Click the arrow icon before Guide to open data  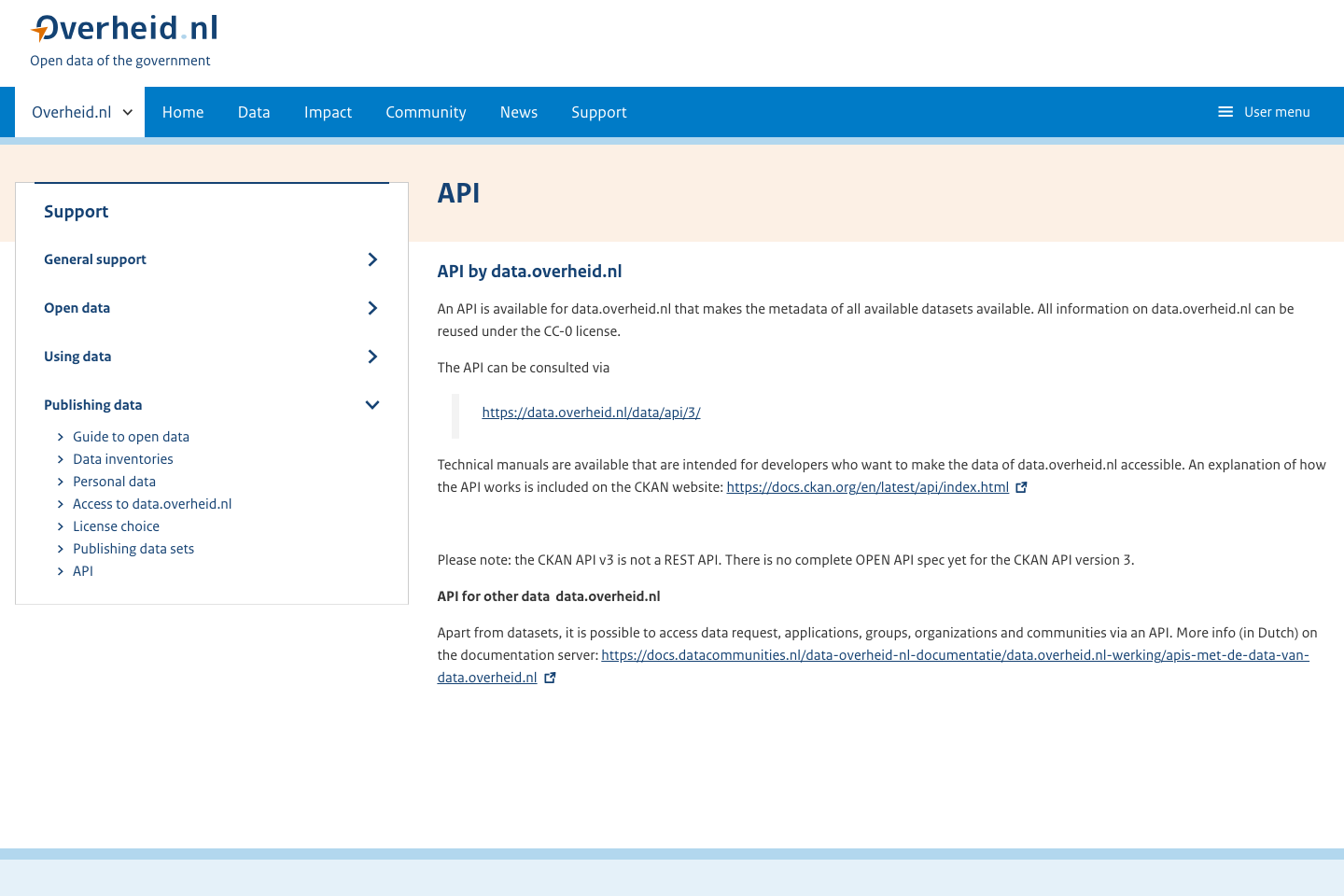click(60, 437)
